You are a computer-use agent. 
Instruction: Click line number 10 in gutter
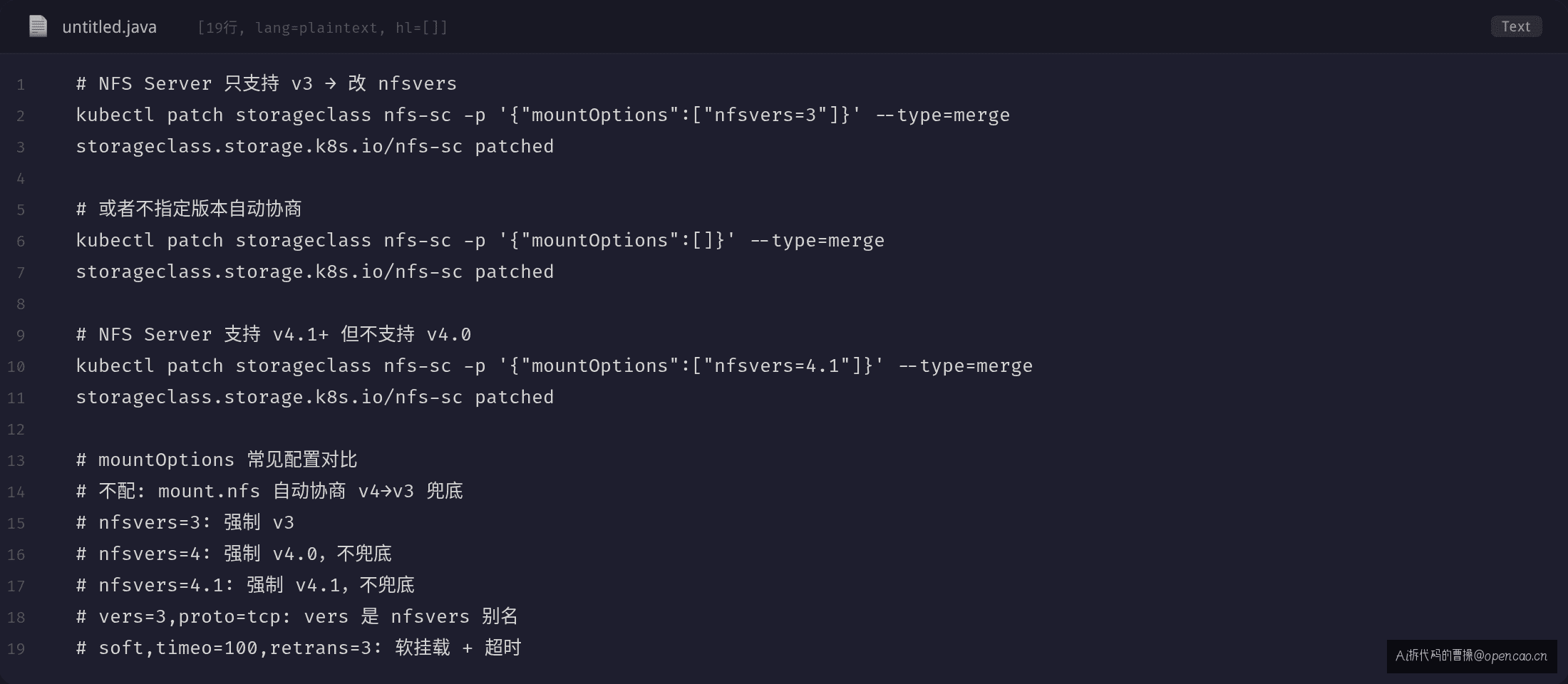(x=16, y=367)
